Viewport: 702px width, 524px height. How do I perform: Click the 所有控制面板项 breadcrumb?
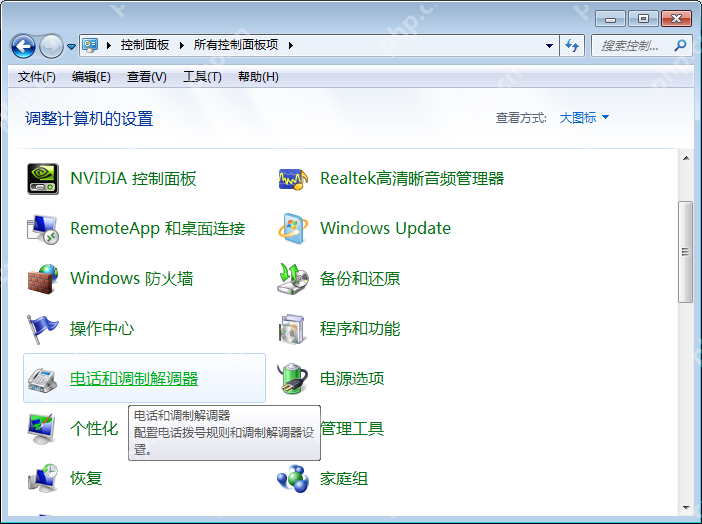tap(236, 45)
